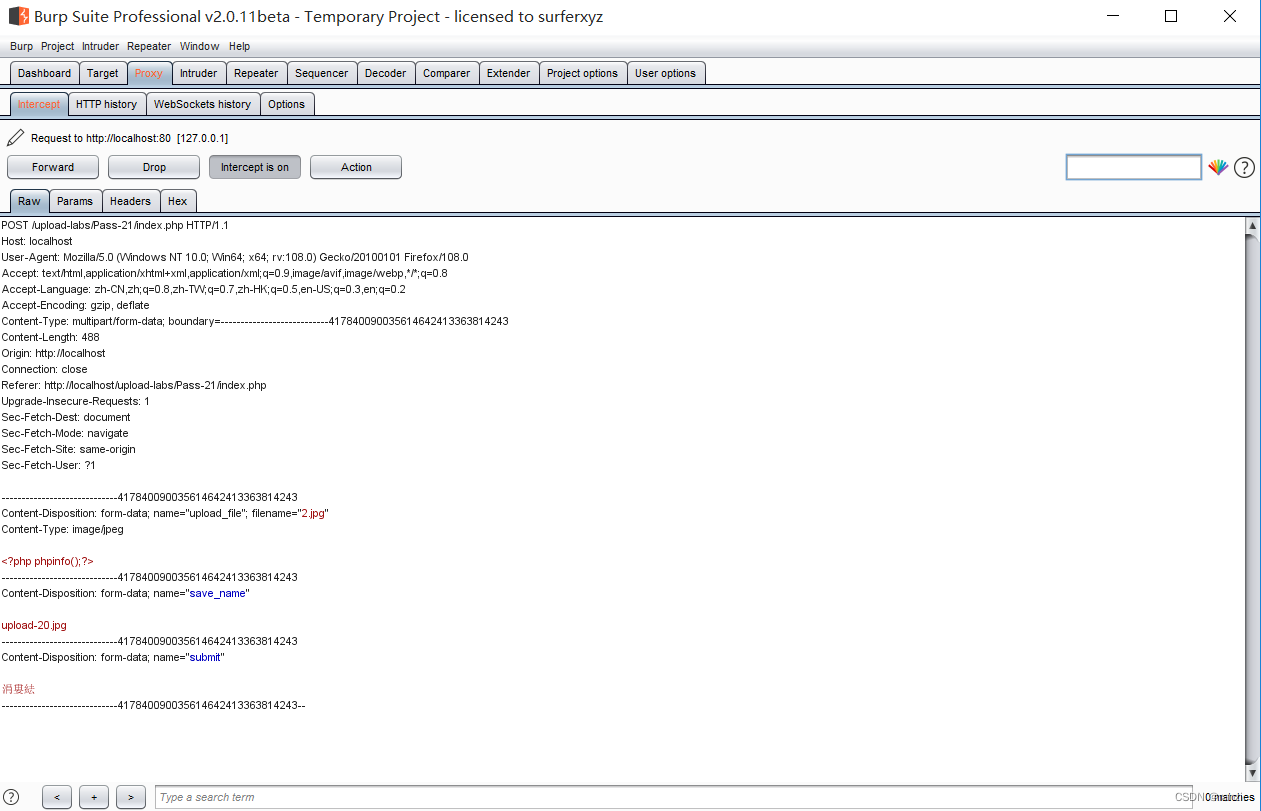1261x811 pixels.
Task: Open help via question mark near comment field
Action: [1244, 167]
